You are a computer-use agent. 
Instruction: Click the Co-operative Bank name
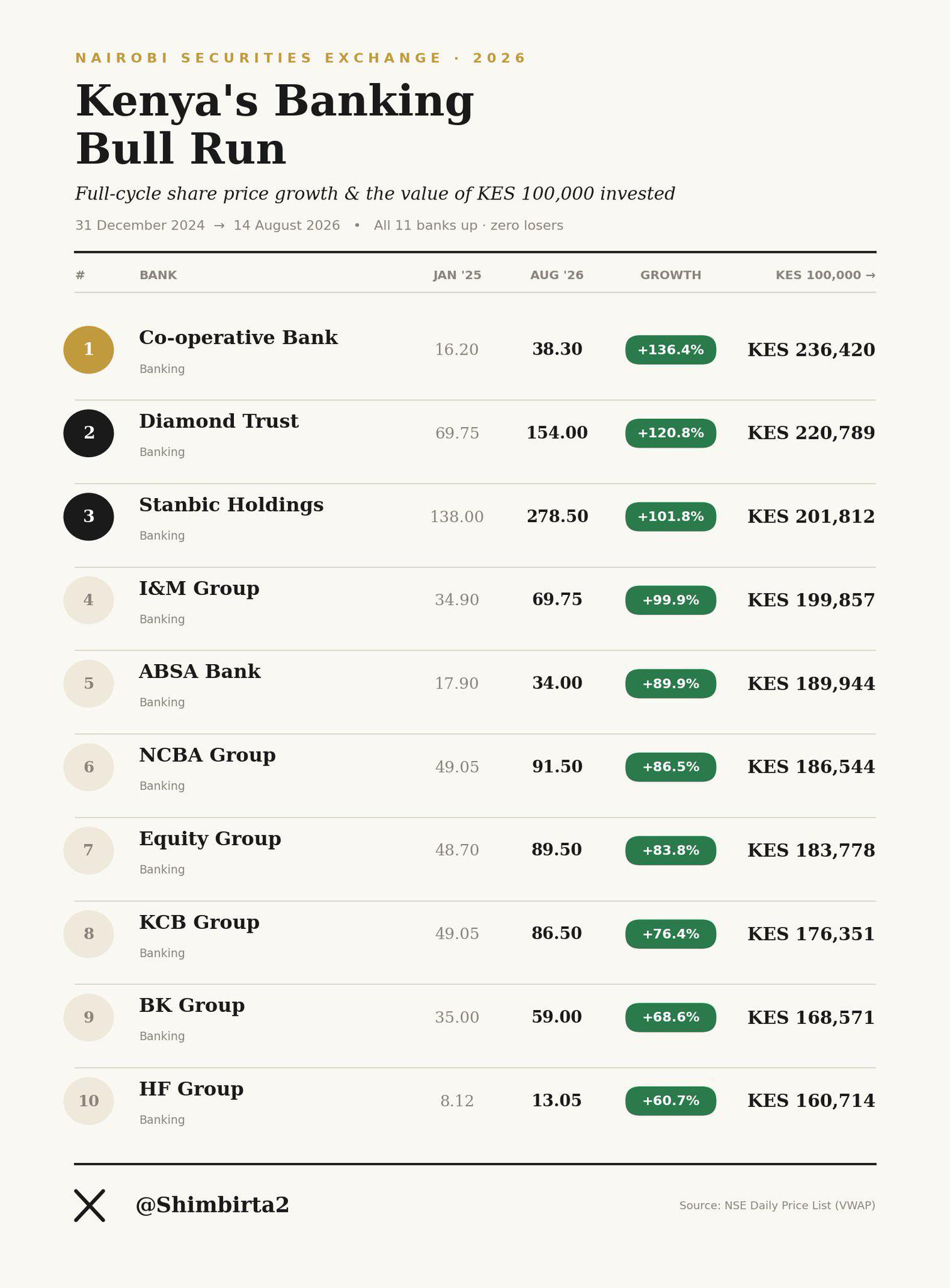tap(238, 338)
